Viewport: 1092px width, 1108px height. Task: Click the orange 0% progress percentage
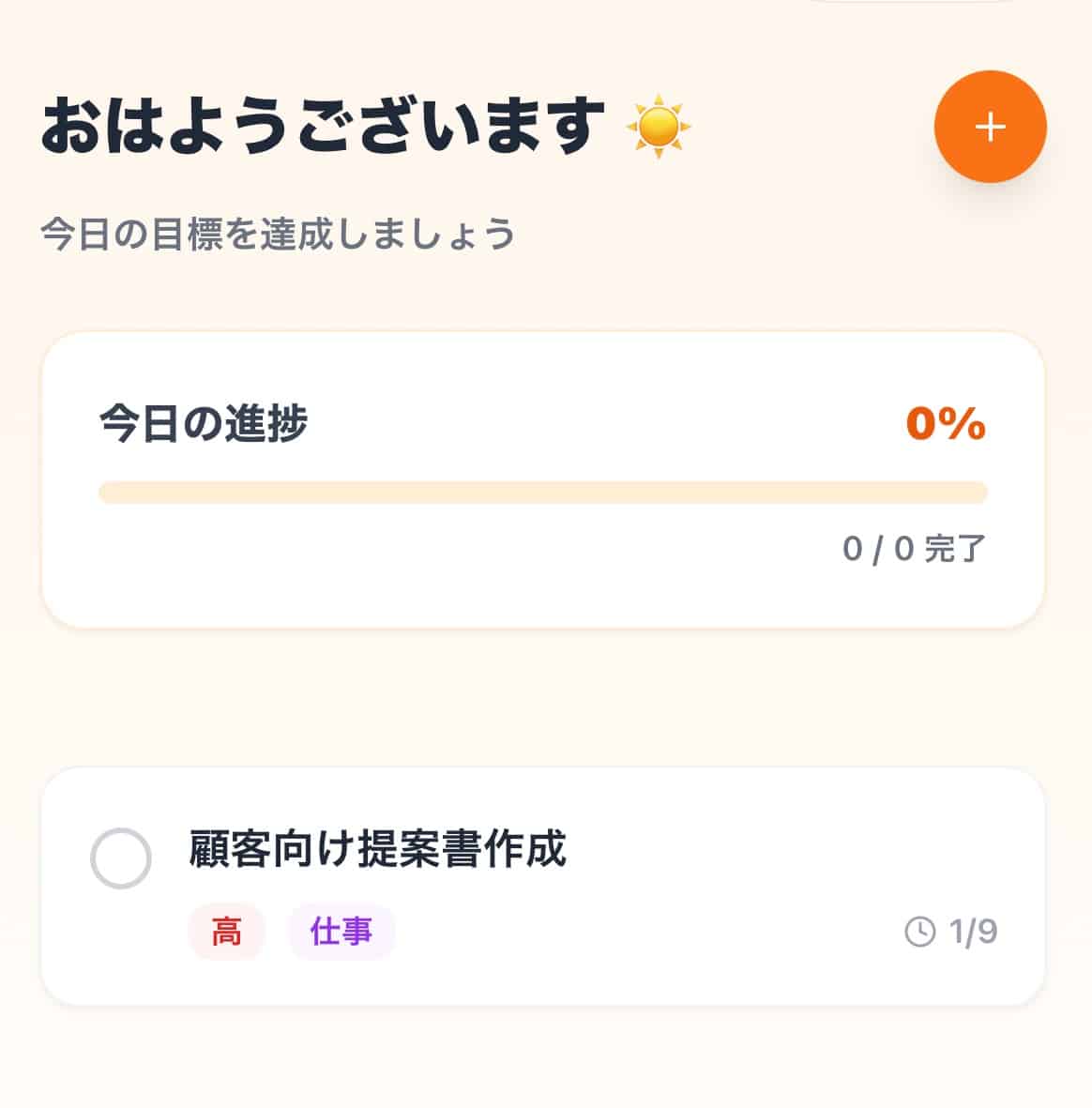coord(945,423)
